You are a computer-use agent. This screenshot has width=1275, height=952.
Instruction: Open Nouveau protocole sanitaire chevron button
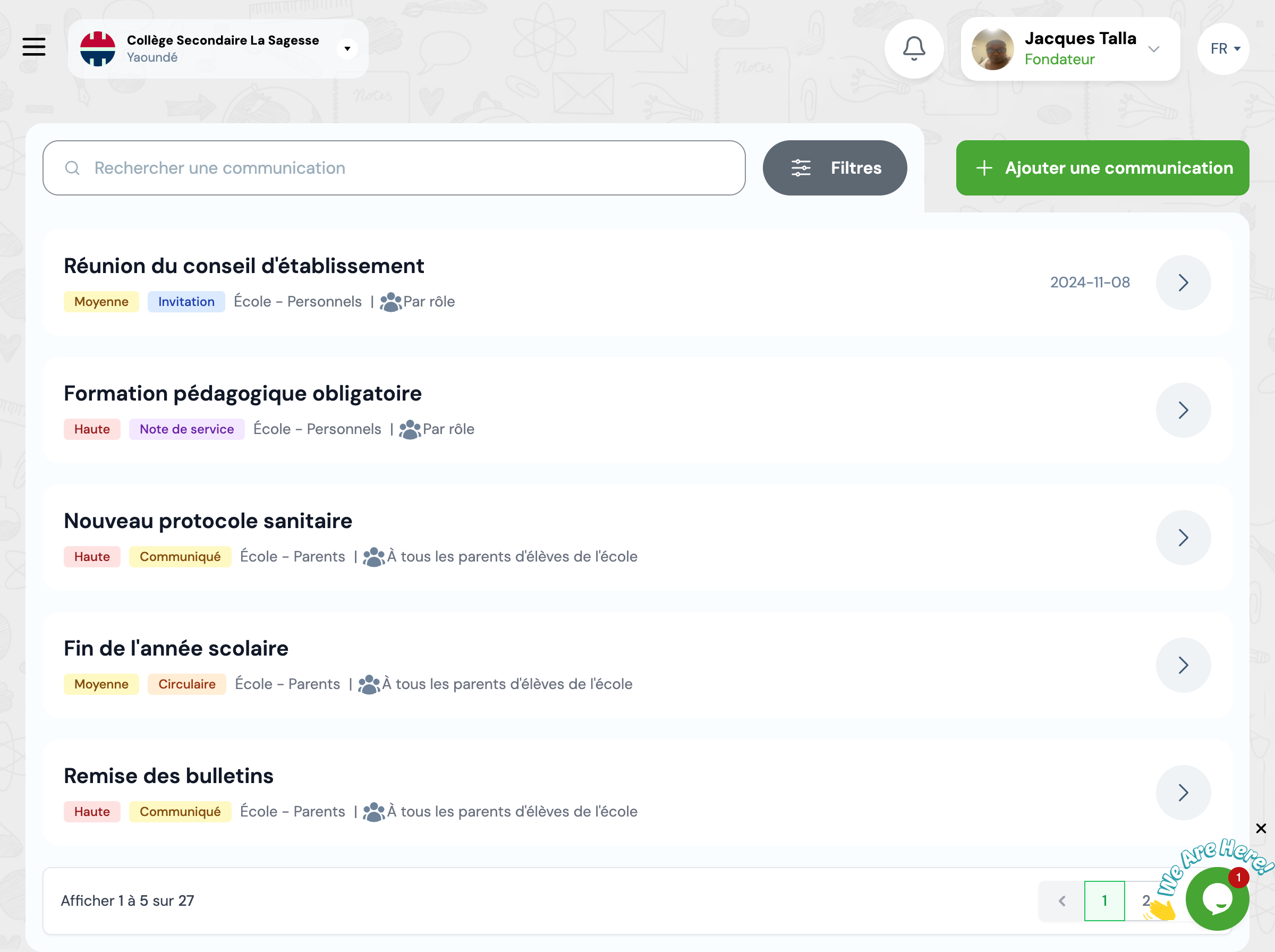(x=1183, y=538)
